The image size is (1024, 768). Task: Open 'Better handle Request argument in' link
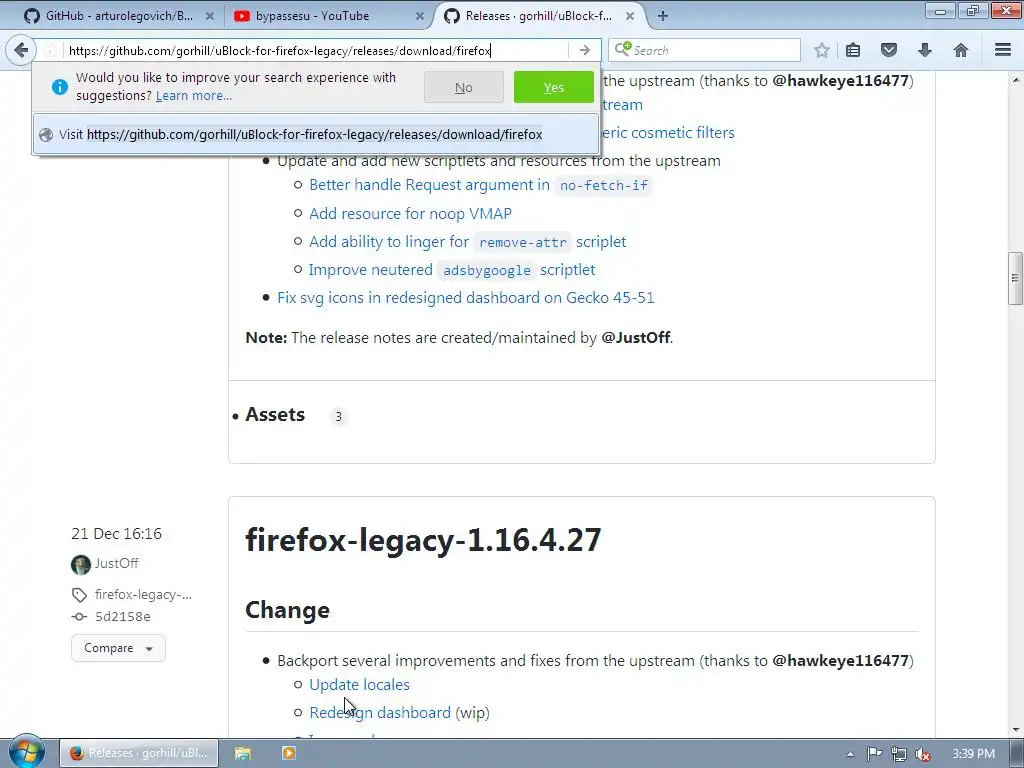click(429, 185)
